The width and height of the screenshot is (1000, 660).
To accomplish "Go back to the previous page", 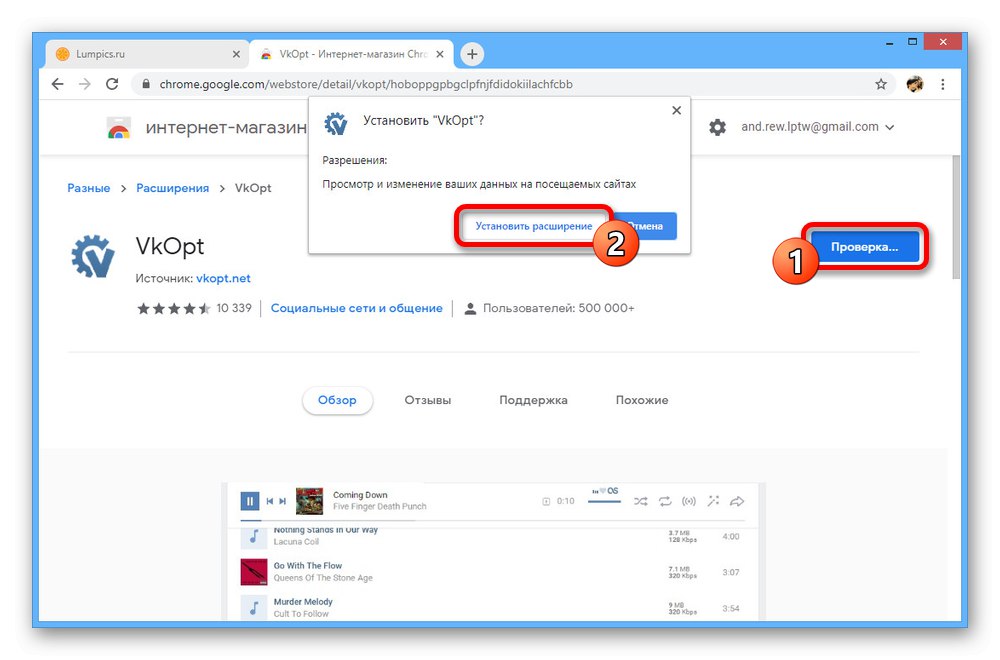I will pyautogui.click(x=57, y=84).
